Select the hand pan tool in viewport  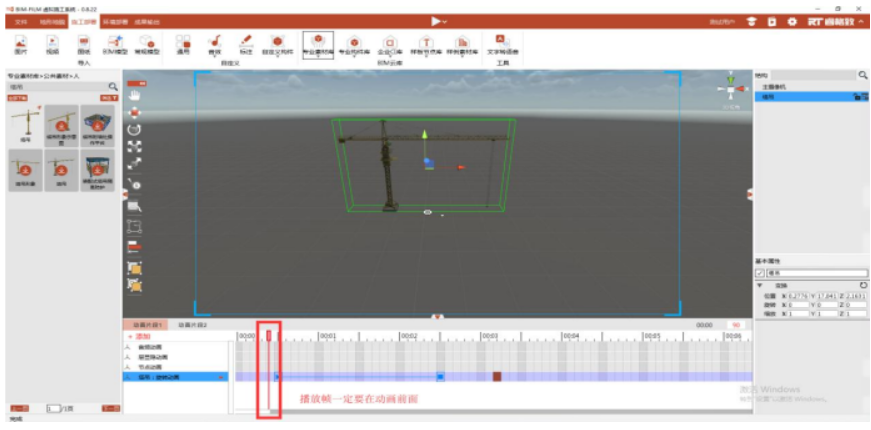(134, 96)
